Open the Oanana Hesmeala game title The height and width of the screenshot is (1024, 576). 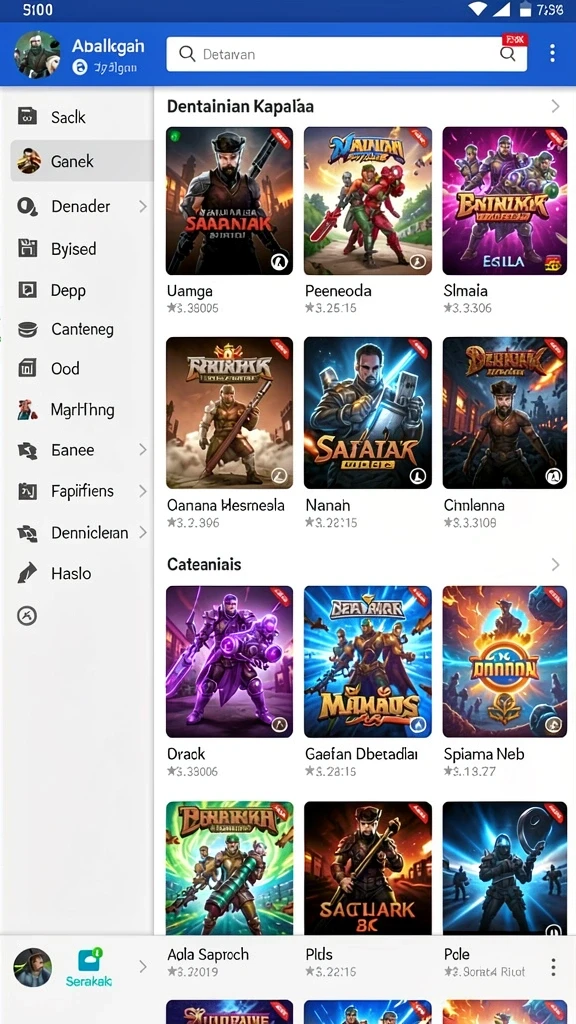(x=225, y=505)
